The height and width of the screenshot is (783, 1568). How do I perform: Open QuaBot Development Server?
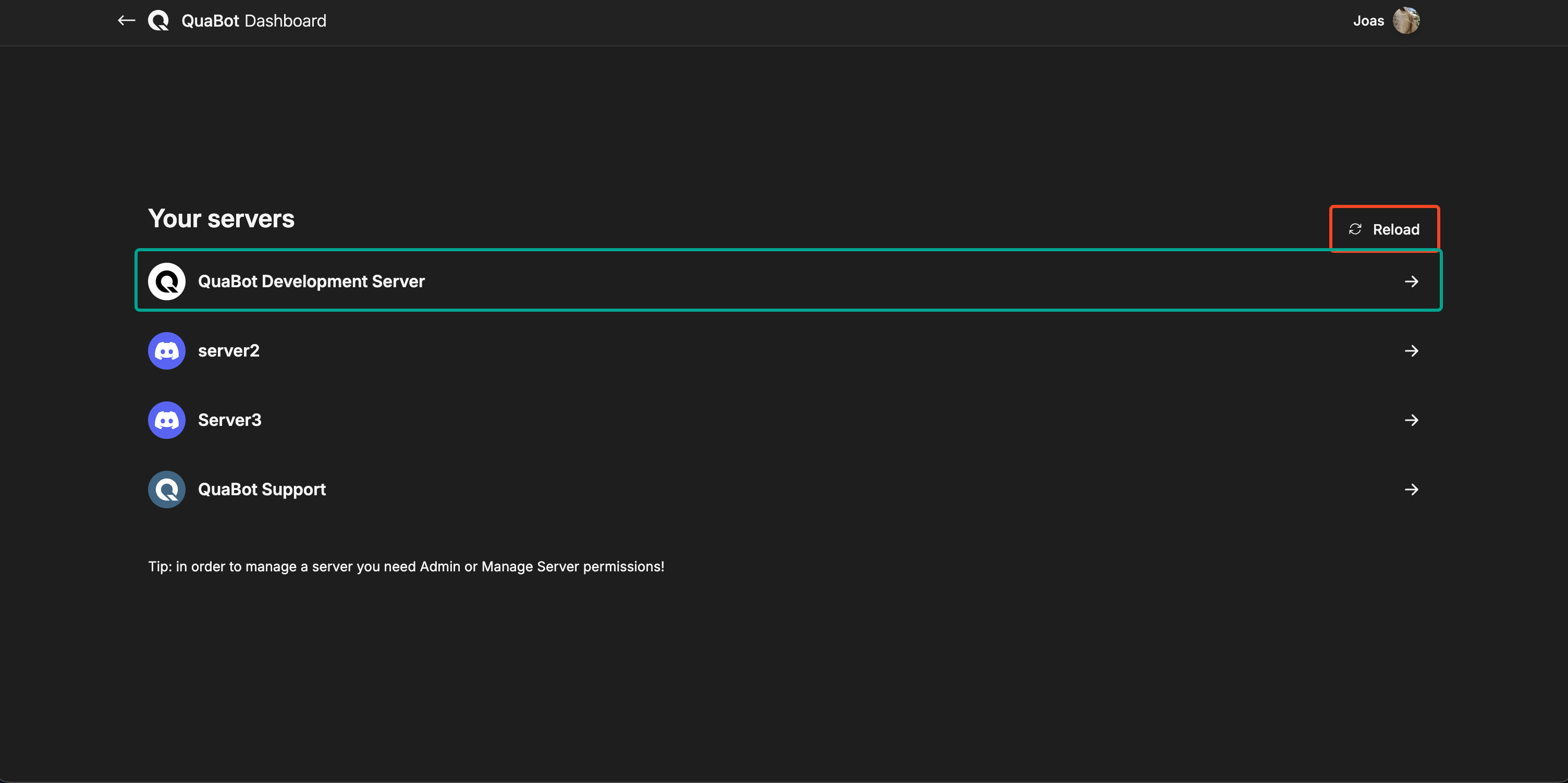click(788, 280)
